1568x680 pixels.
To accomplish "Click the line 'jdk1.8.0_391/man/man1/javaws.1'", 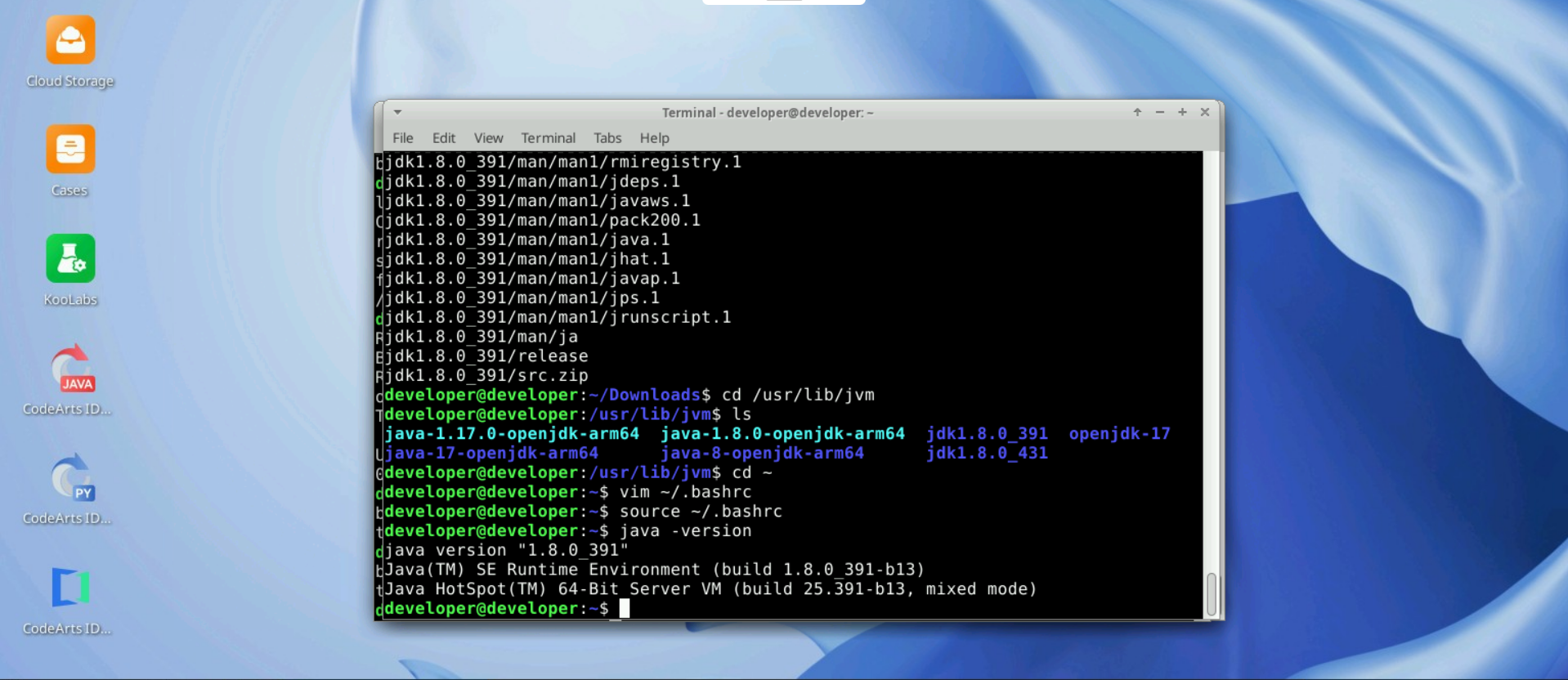I will pyautogui.click(x=537, y=201).
